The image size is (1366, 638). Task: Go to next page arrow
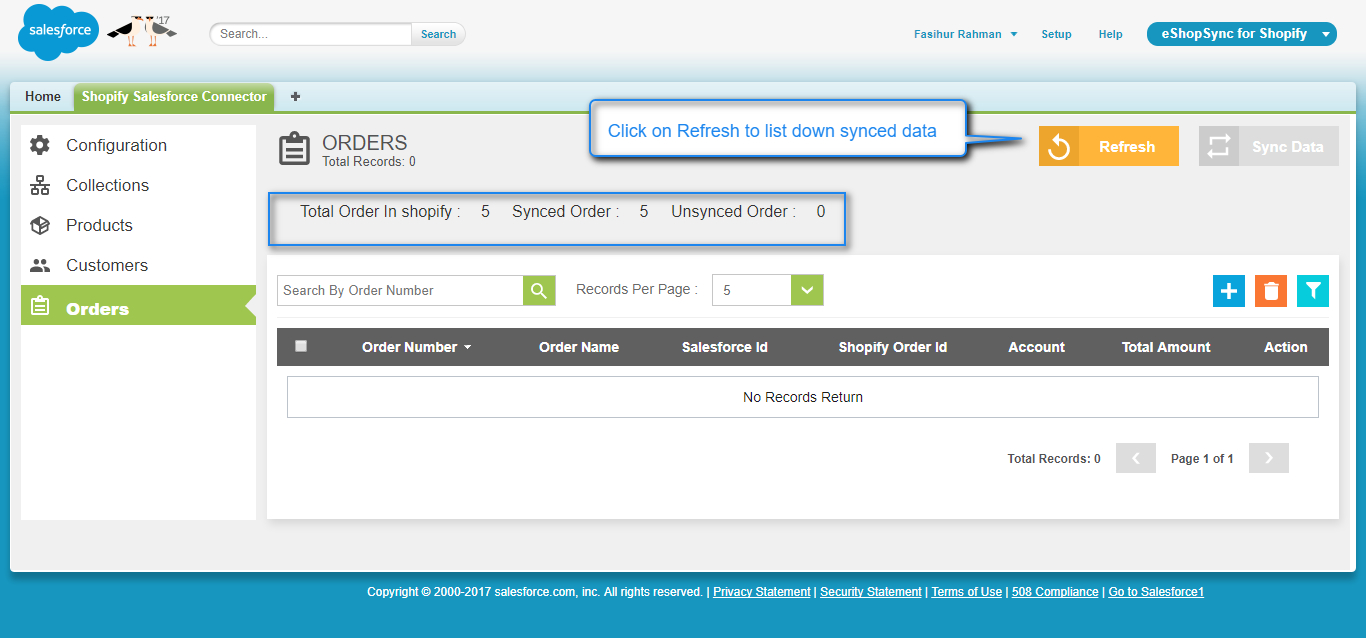click(1269, 458)
